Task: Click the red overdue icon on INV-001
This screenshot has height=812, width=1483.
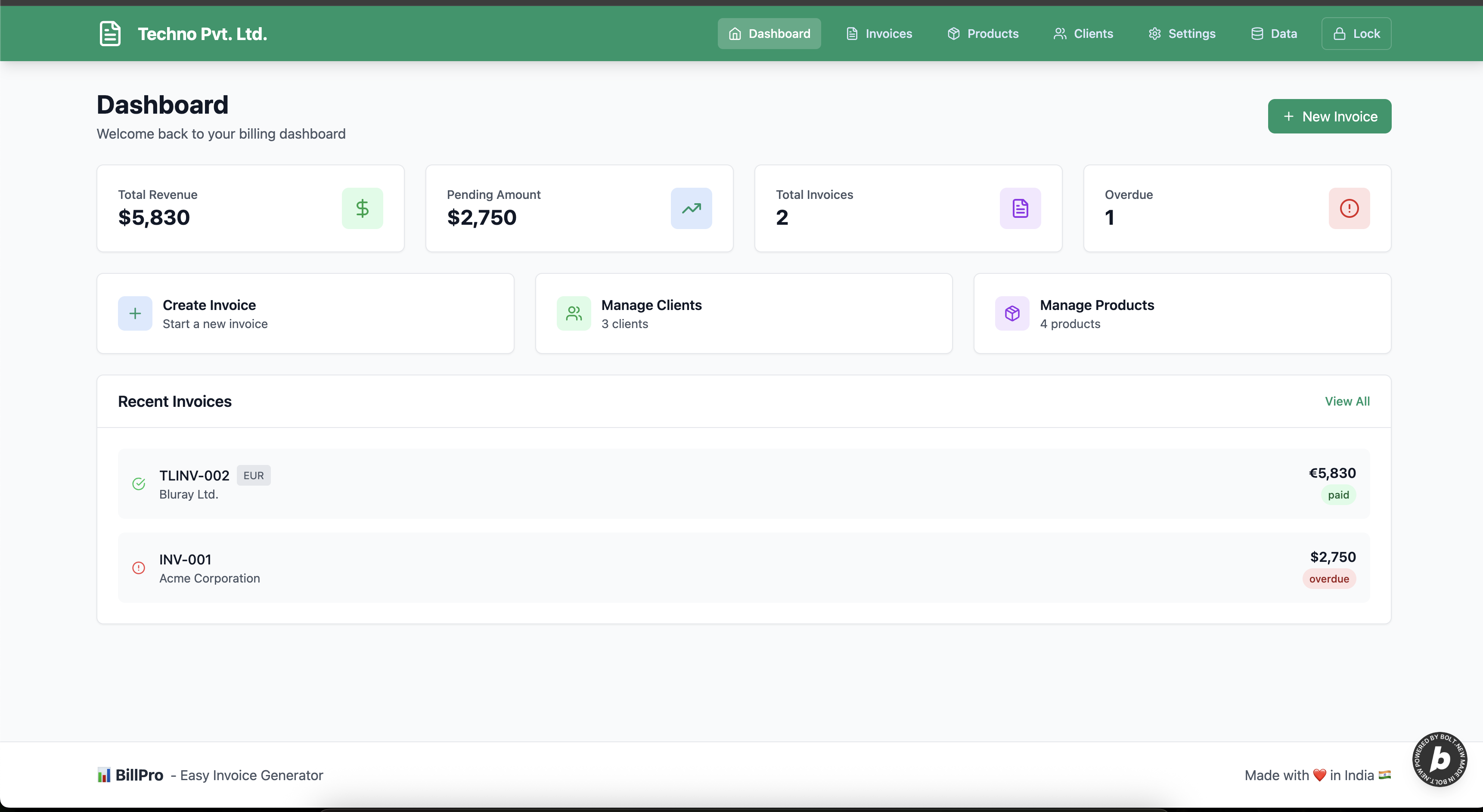Action: 139,568
